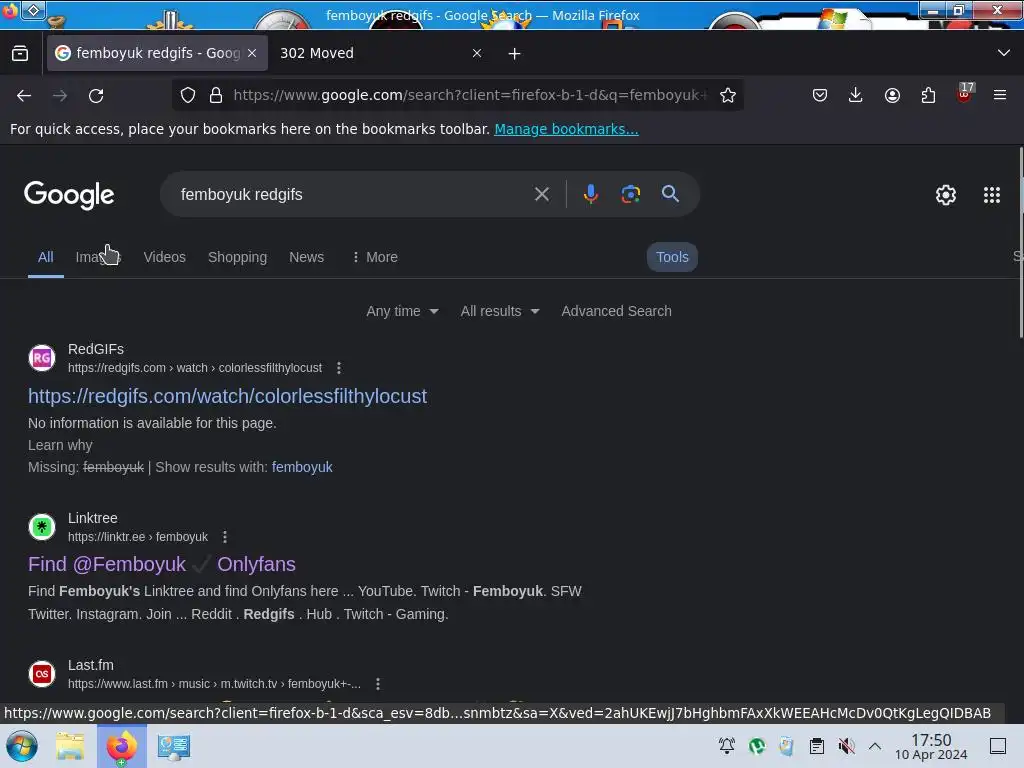
Task: Open the Extensions puzzle icon
Action: pos(928,95)
